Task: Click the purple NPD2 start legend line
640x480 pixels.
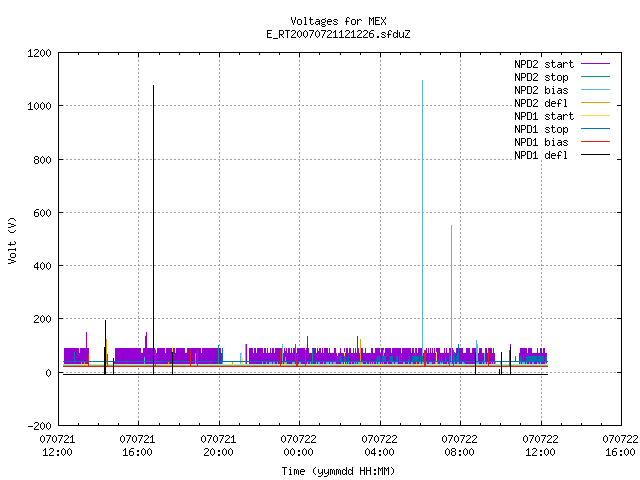Action: click(595, 64)
